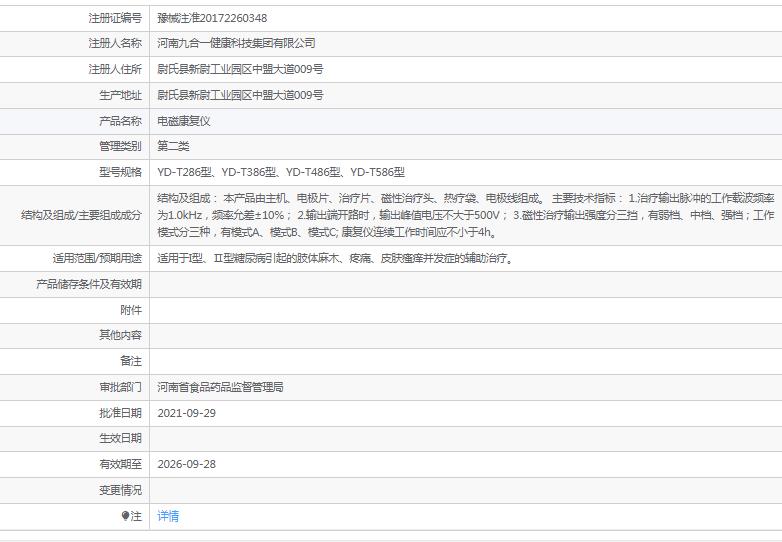Screen dimensions: 782x542
Task: Click the bullet icon beside 注 label
Action: (x=125, y=516)
